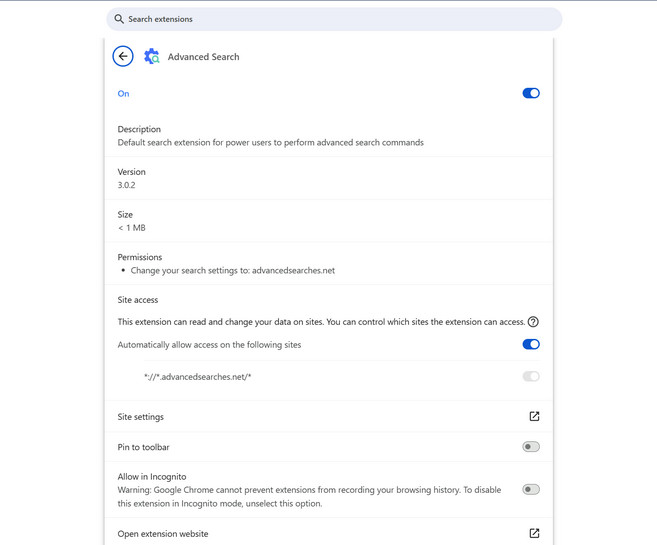Image resolution: width=657 pixels, height=545 pixels.
Task: Click the Site settings row label
Action: [141, 417]
